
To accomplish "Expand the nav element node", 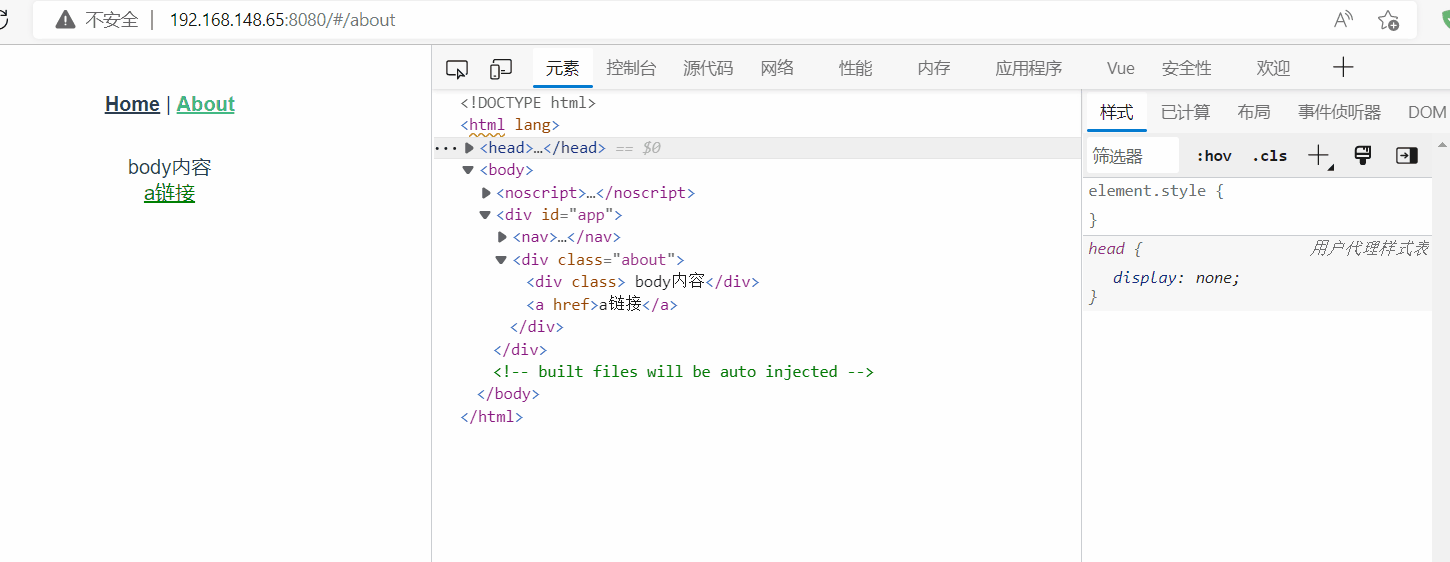I will tap(503, 237).
